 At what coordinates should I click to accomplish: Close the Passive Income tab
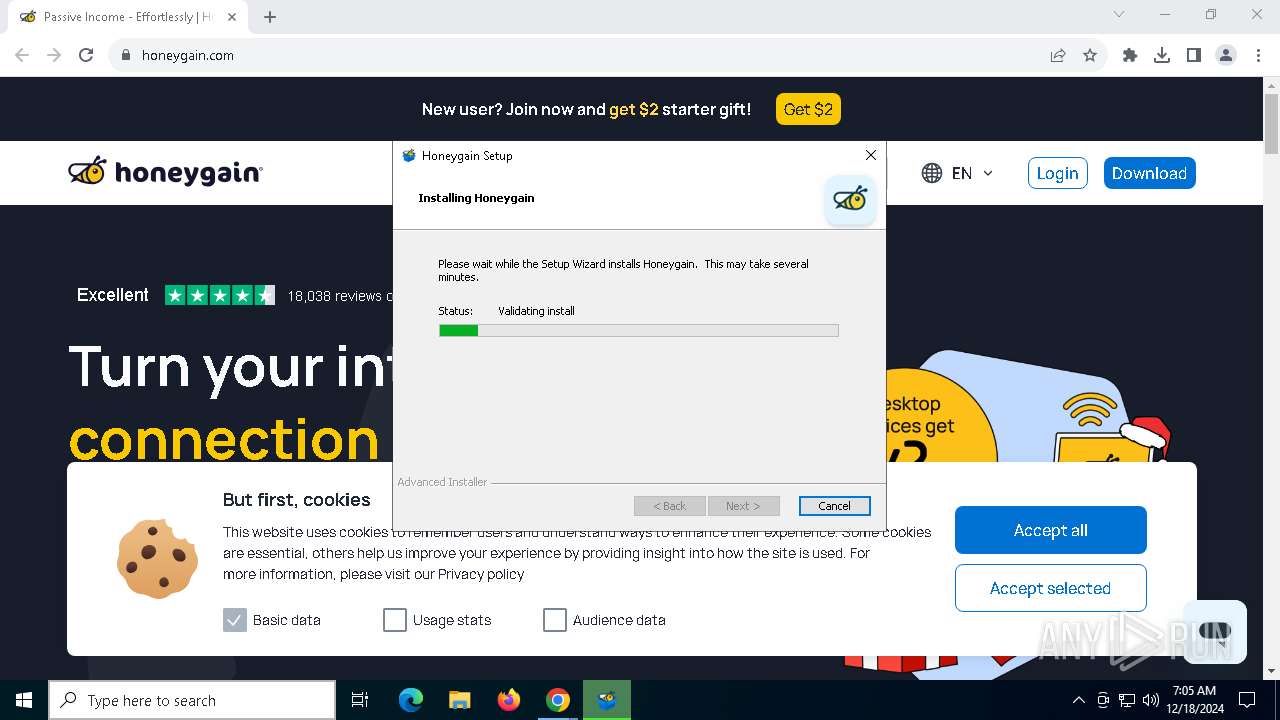pos(232,17)
